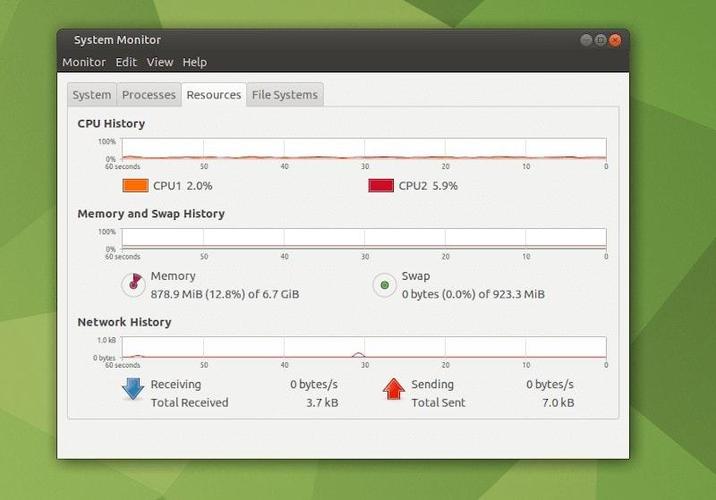Minimize the System Monitor window
The image size is (716, 500).
coord(586,40)
